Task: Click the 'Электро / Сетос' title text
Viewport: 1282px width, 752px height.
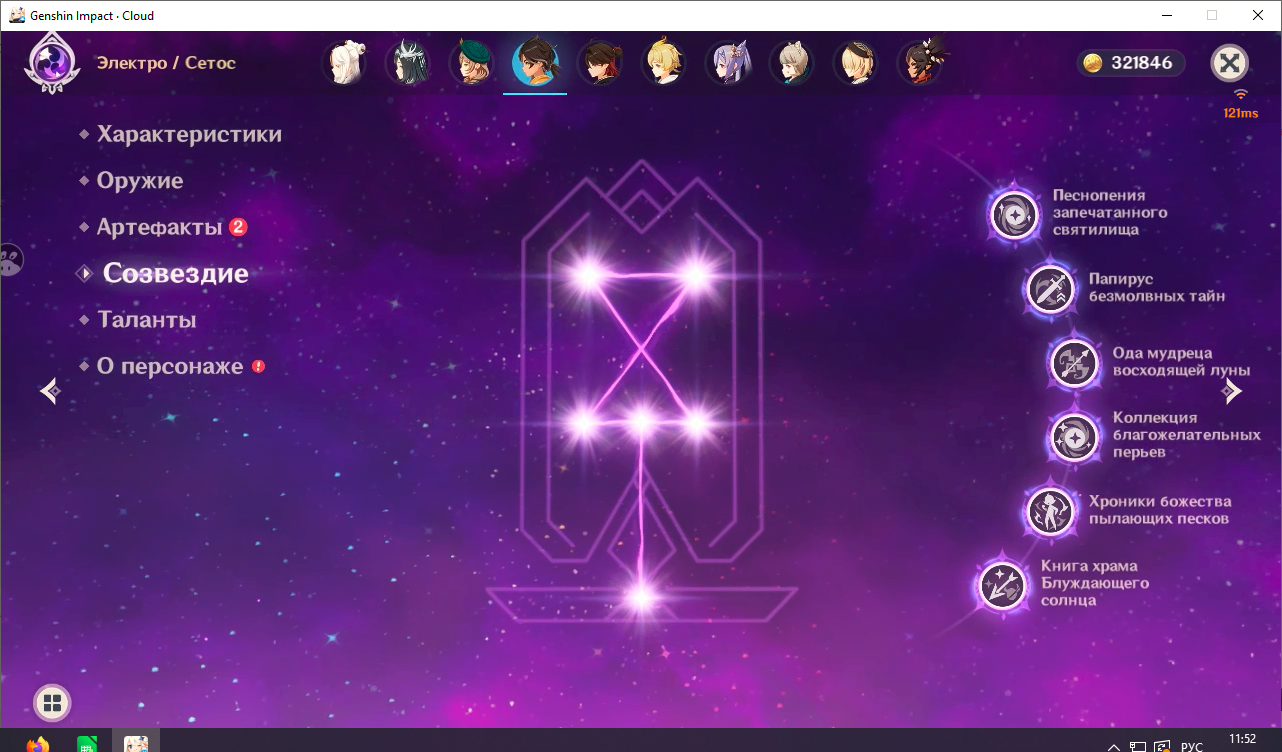Action: [x=166, y=63]
